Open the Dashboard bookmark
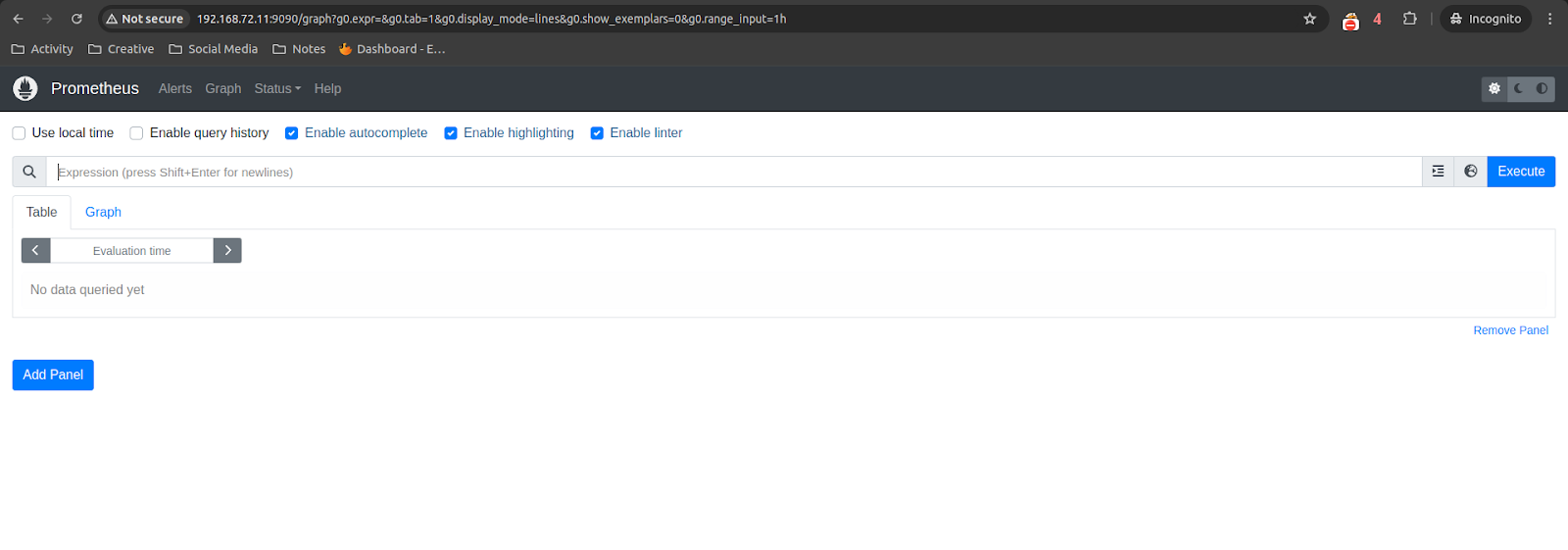Viewport: 1568px width, 550px height. coord(392,49)
